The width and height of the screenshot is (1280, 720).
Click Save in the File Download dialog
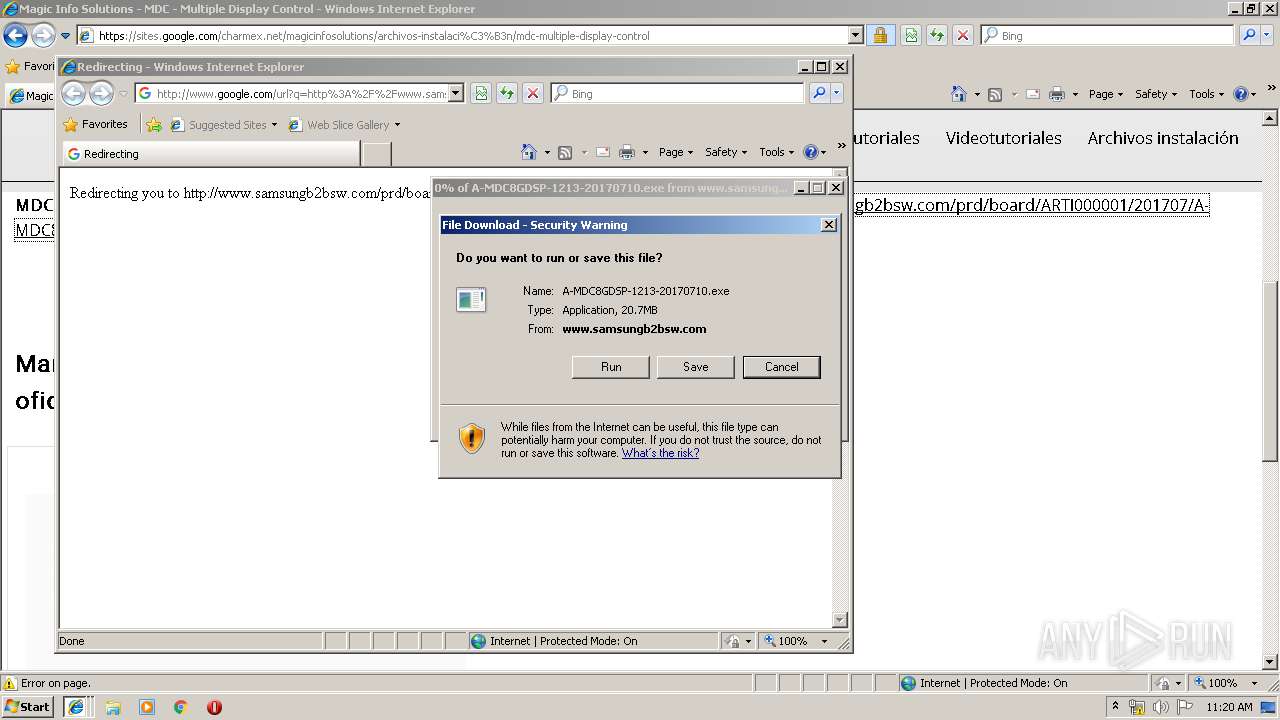tap(695, 367)
